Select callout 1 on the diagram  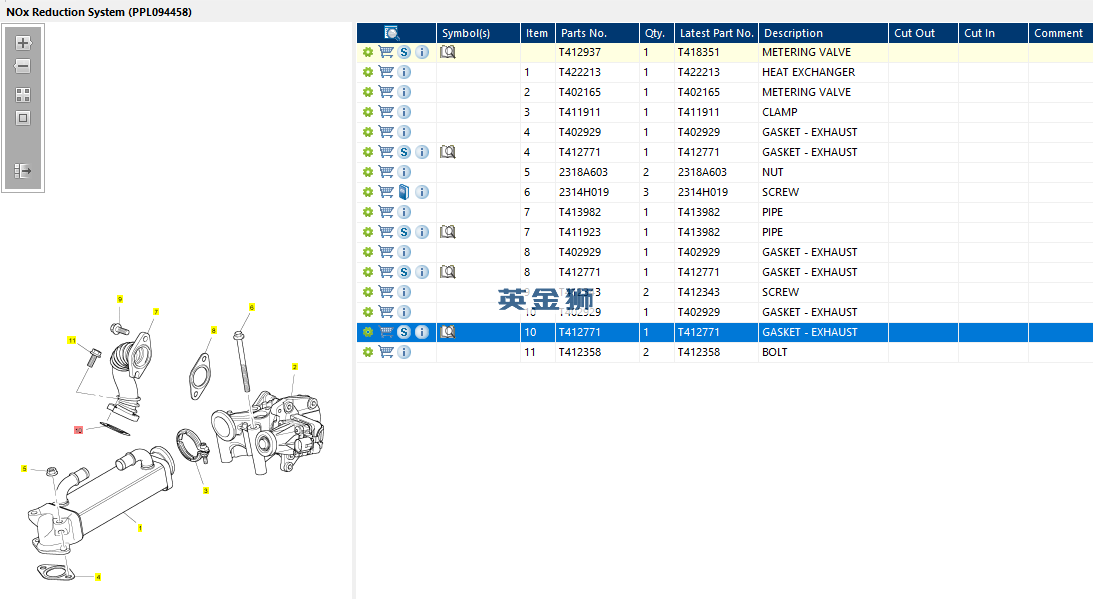[x=140, y=528]
